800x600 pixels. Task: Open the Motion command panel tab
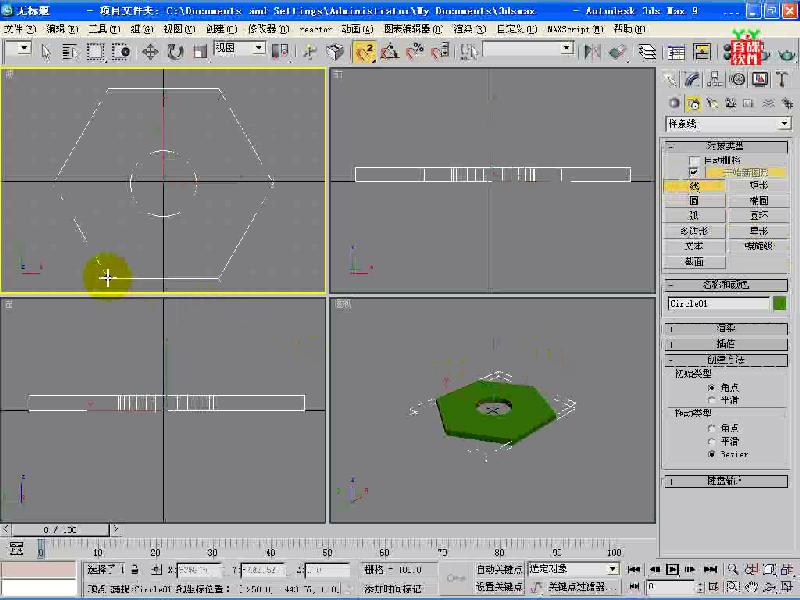click(x=737, y=79)
